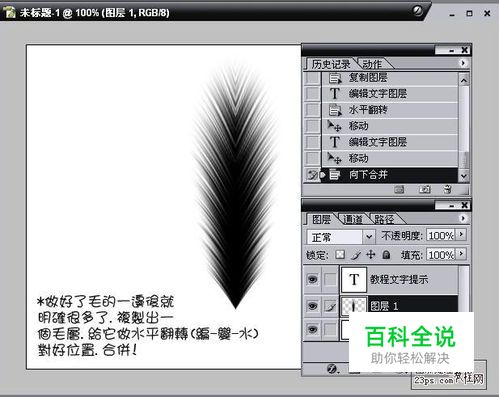
Task: Delete current history state with the trash icon
Action: (448, 190)
